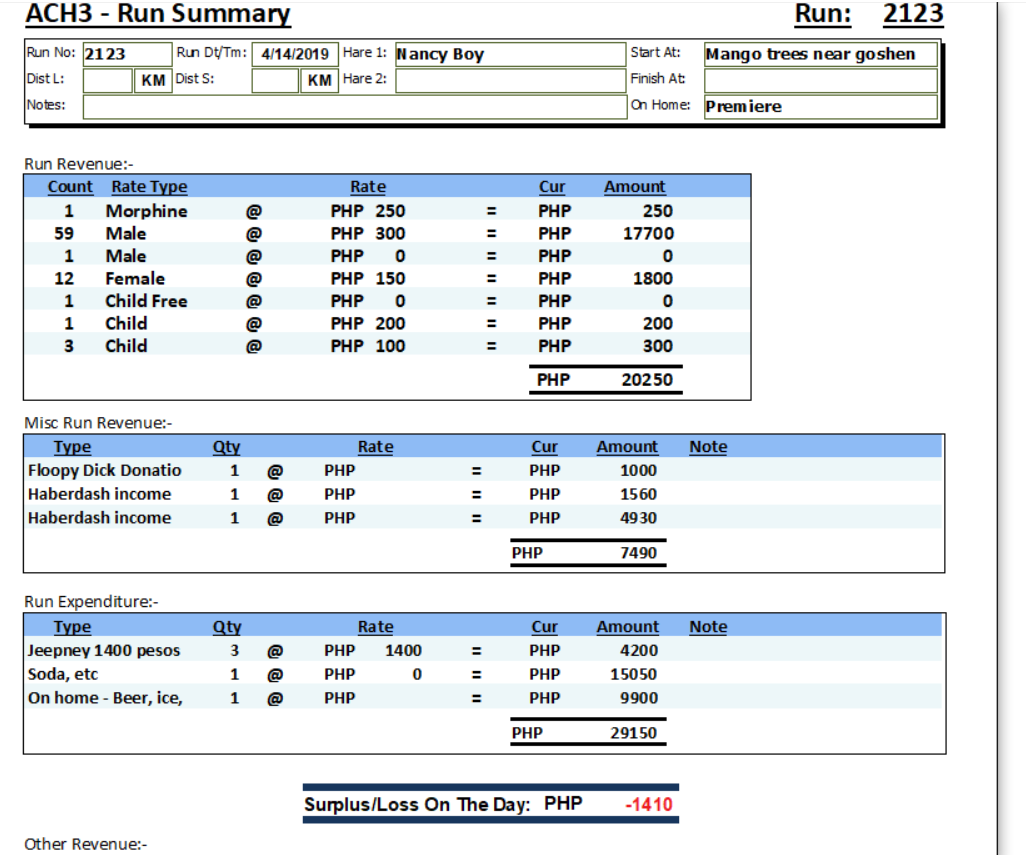The height and width of the screenshot is (855, 1026).
Task: Select the Child Free revenue row
Action: tap(146, 301)
